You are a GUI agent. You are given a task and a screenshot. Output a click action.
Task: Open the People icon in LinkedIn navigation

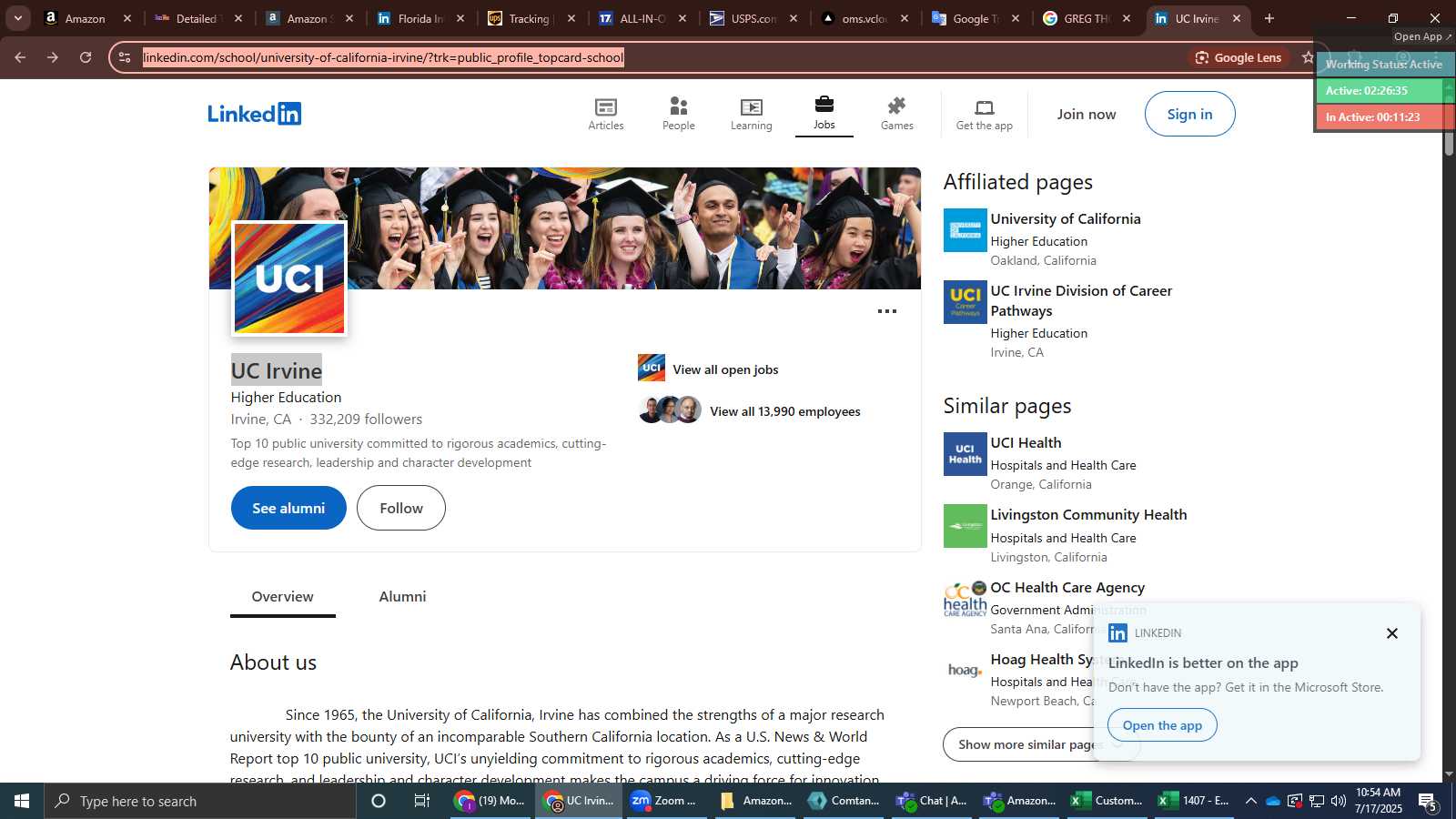pos(678,114)
